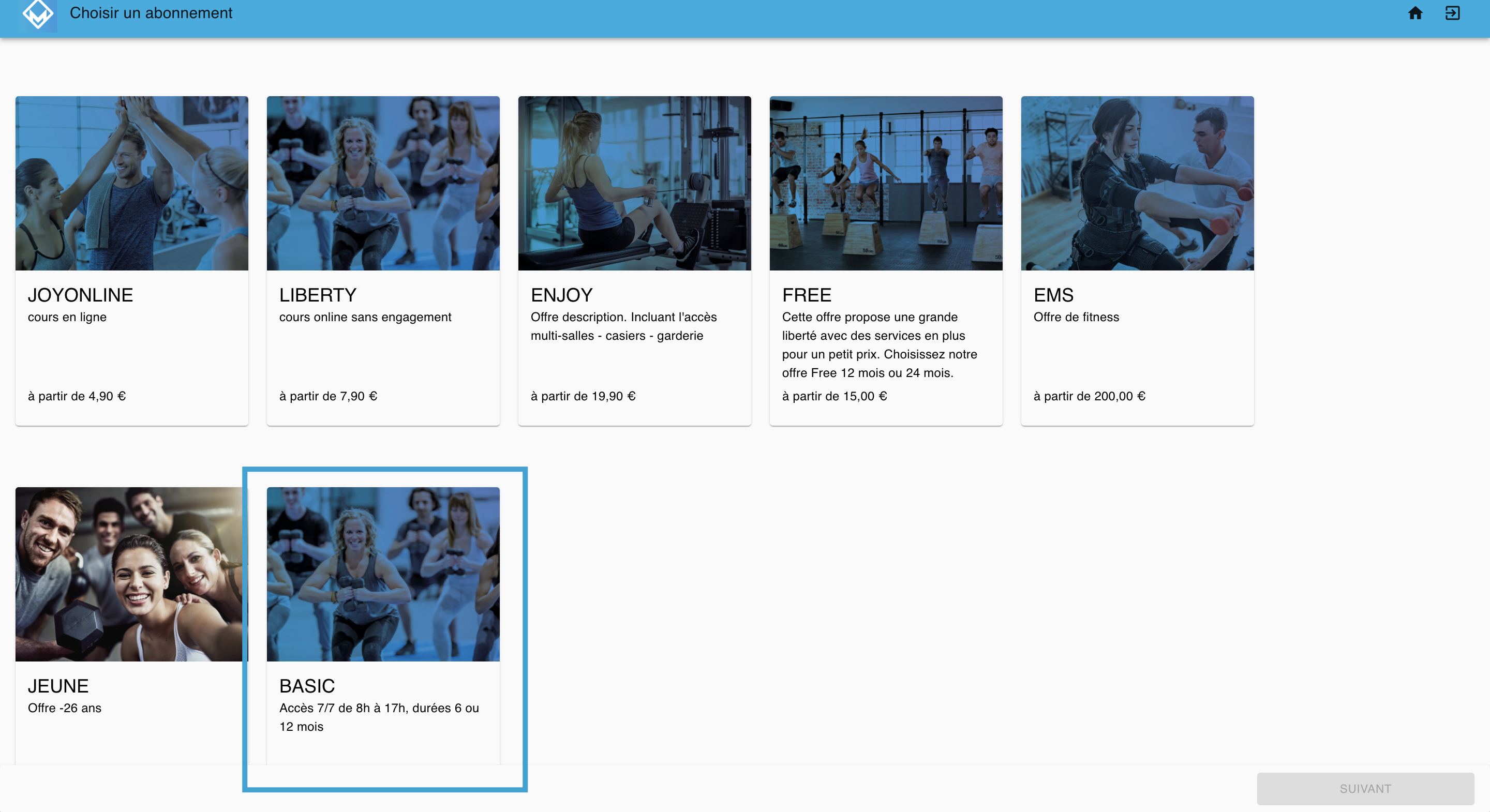Click the 'Offre -26 ans' description
Viewport: 1490px width, 812px height.
64,708
